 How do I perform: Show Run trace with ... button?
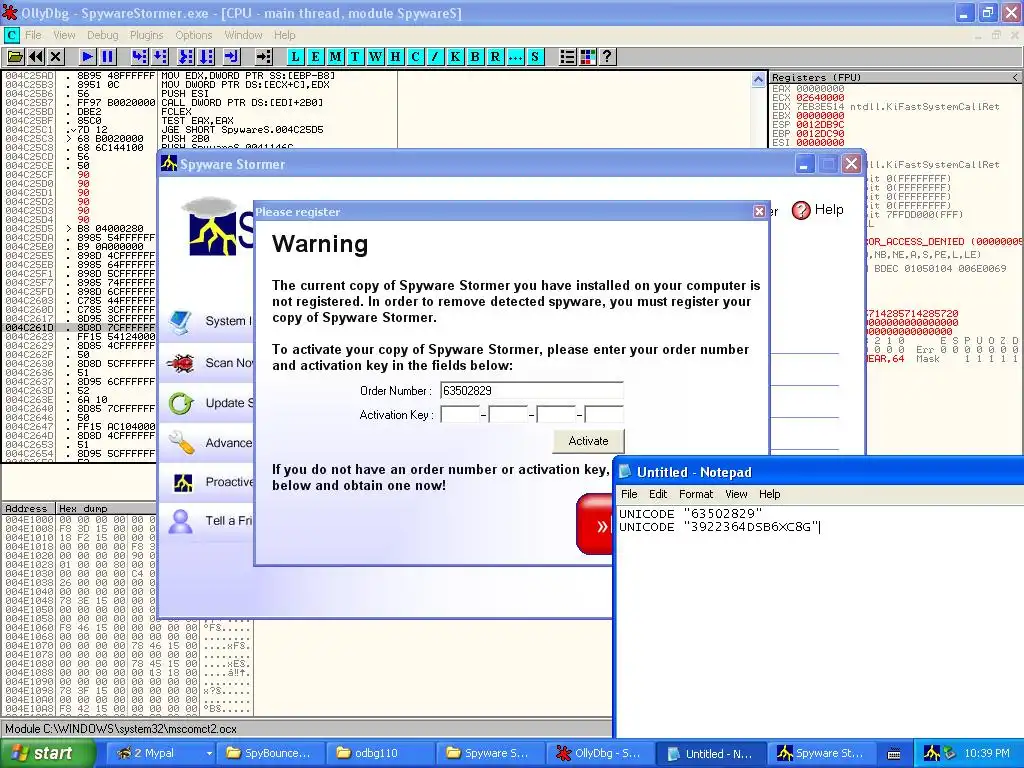pyautogui.click(x=515, y=57)
